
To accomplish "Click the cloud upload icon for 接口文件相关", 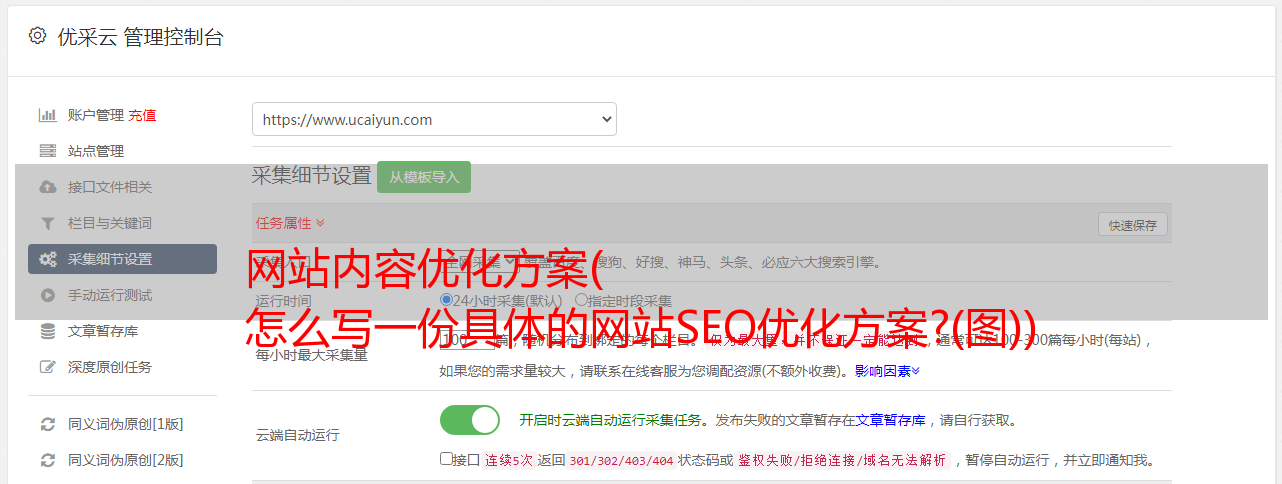I will click(47, 187).
